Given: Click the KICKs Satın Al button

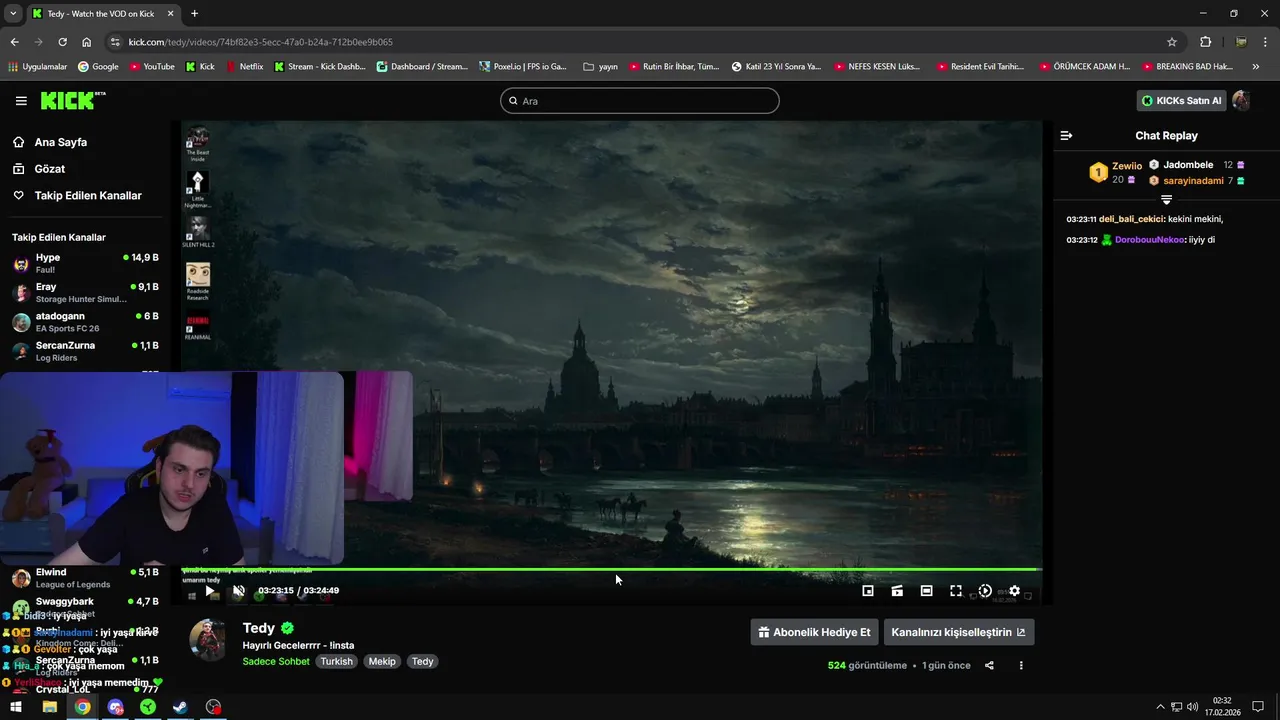Looking at the screenshot, I should [x=1181, y=100].
